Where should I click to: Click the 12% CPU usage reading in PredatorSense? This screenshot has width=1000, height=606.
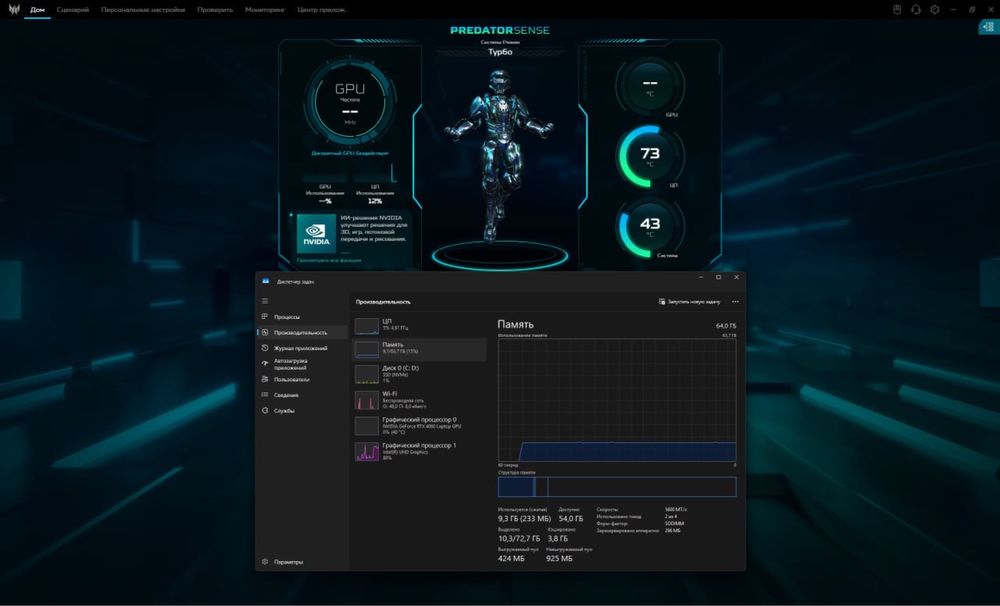(374, 201)
